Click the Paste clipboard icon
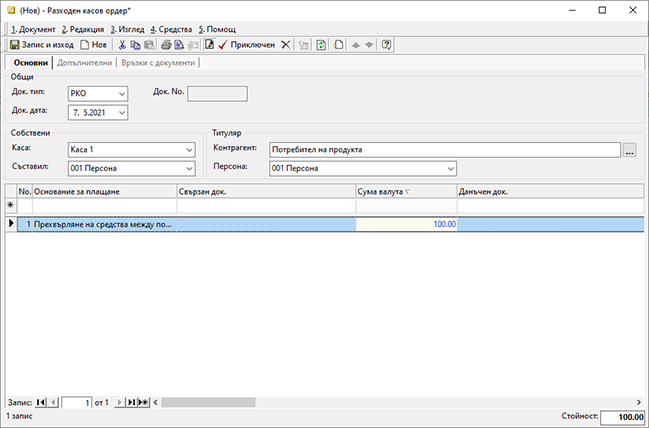Image resolution: width=649 pixels, height=428 pixels. coord(149,45)
